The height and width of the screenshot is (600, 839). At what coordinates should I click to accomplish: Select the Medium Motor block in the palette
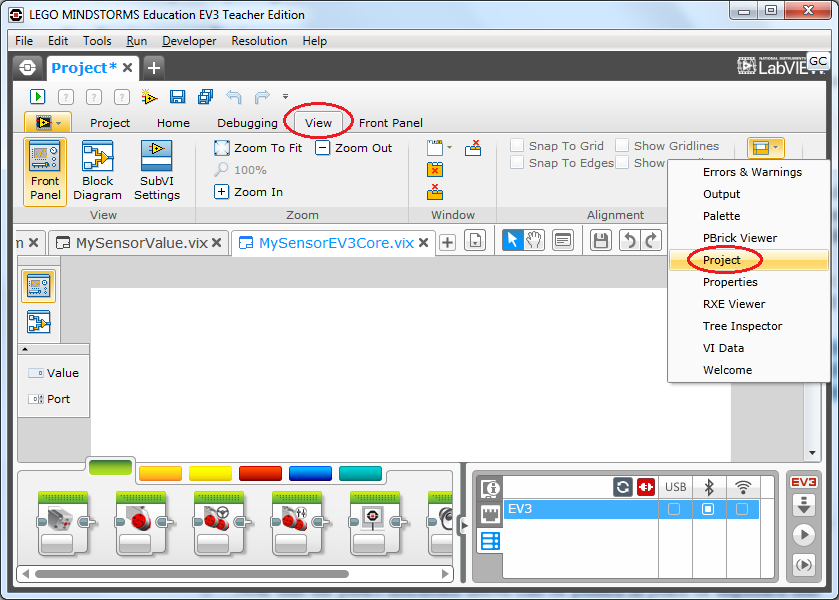pos(63,523)
